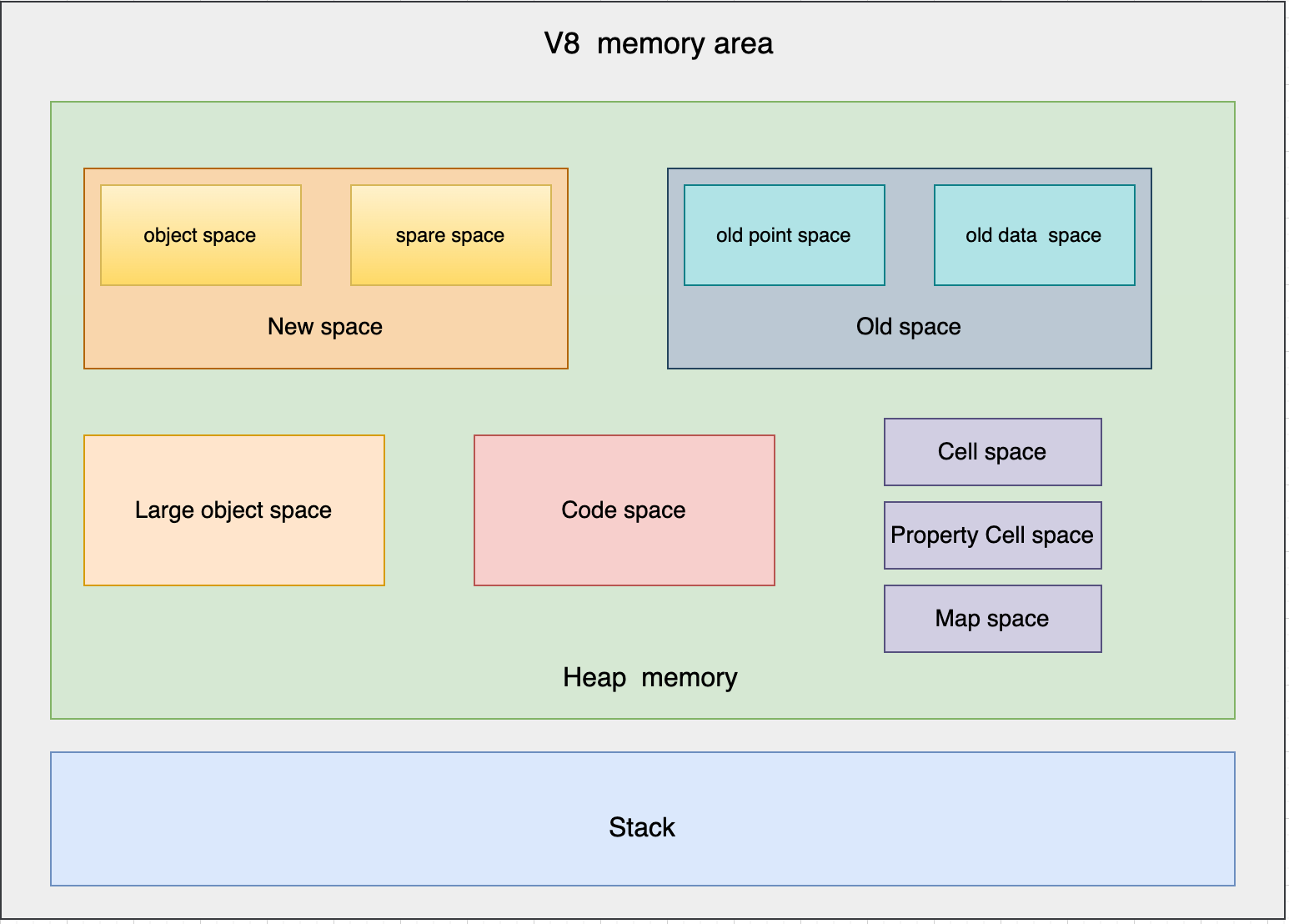Click the 'New space' label
Viewport: 1289px width, 924px height.
(325, 327)
